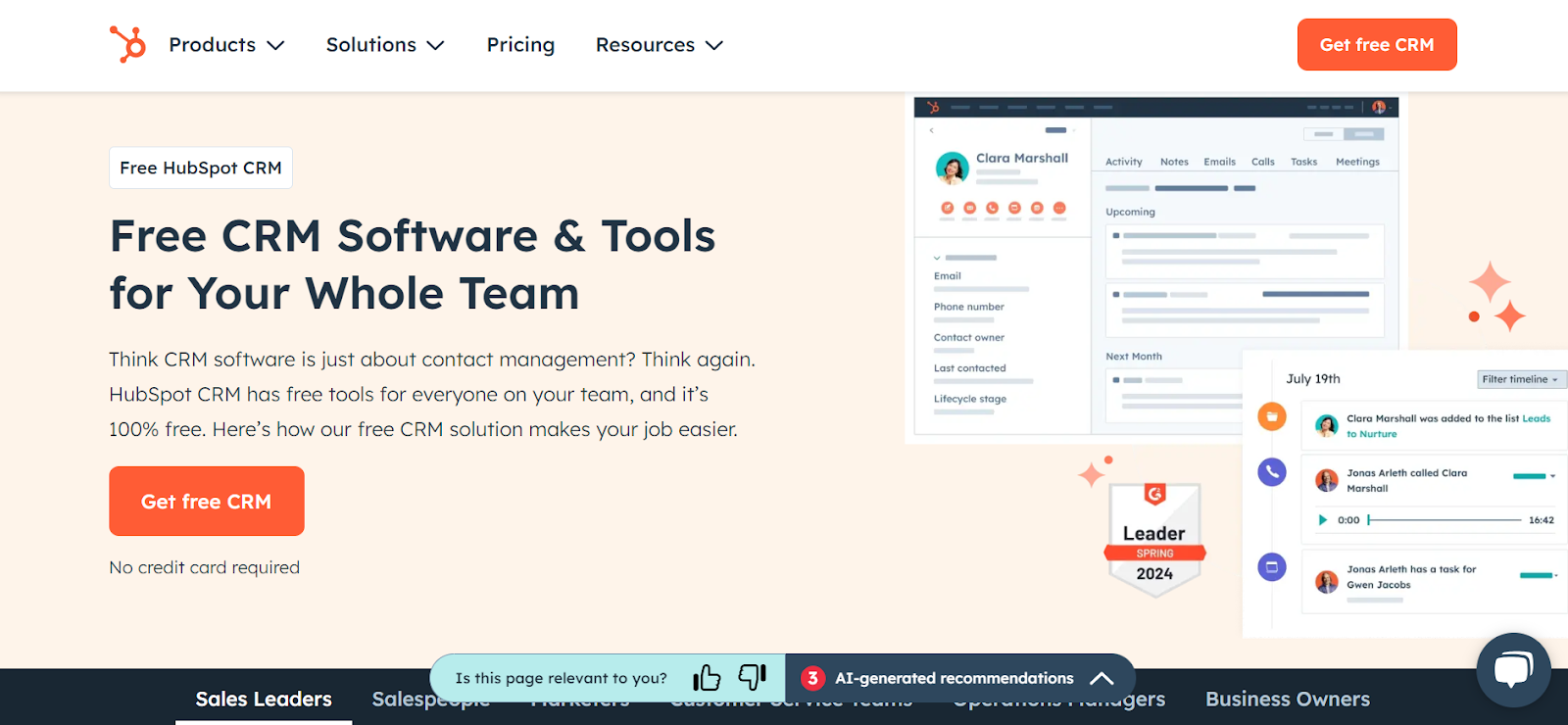
Task: Click the July 19th timeline date
Action: (1313, 379)
